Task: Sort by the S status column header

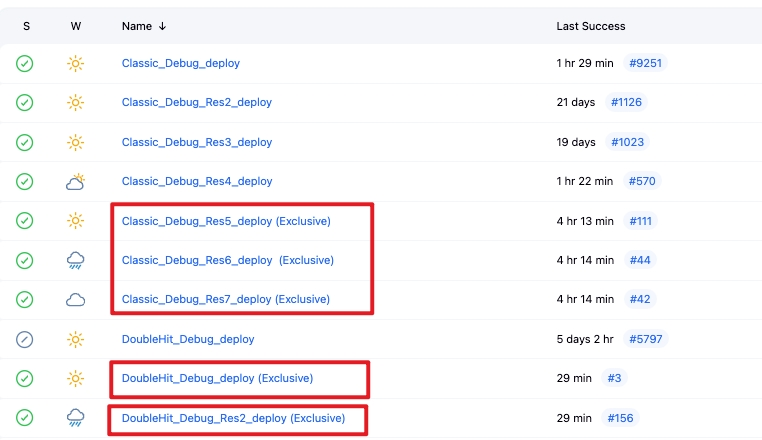Action: point(26,26)
